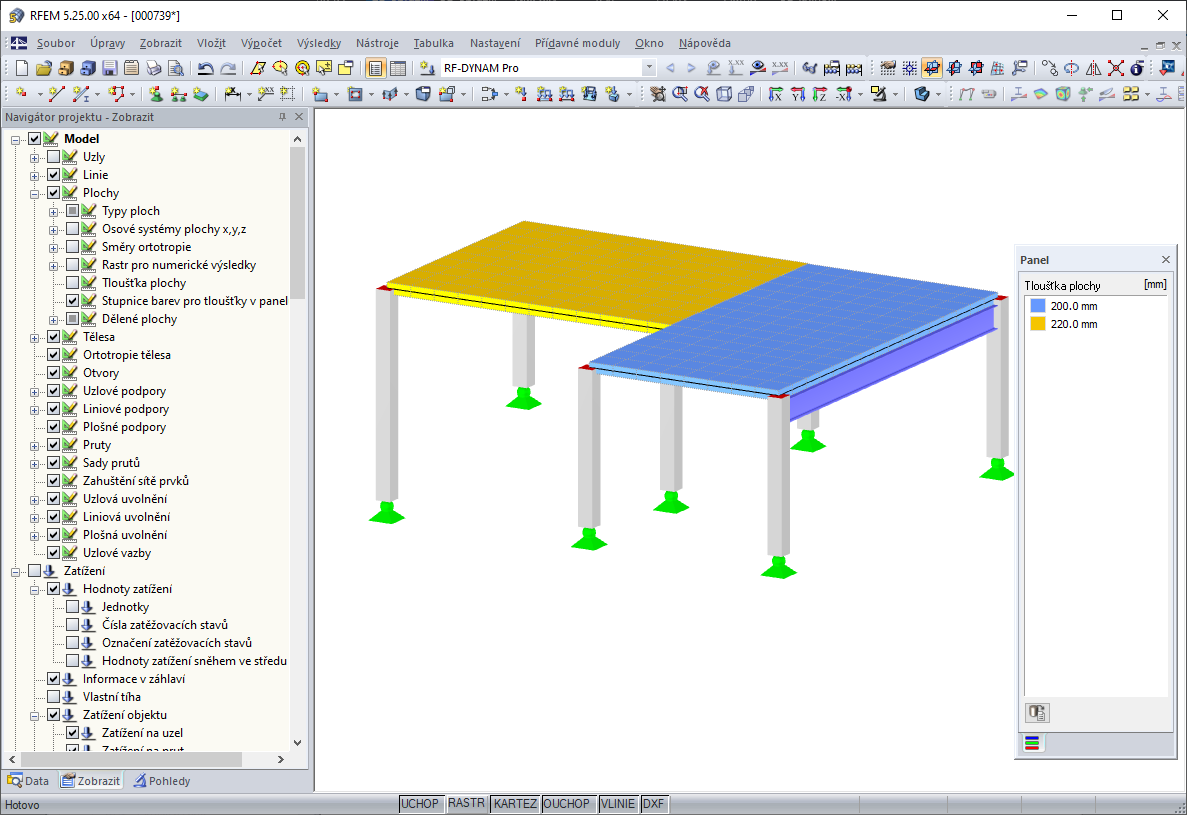
Task: Click the blue 200.0 mm color swatch
Action: [x=1038, y=306]
